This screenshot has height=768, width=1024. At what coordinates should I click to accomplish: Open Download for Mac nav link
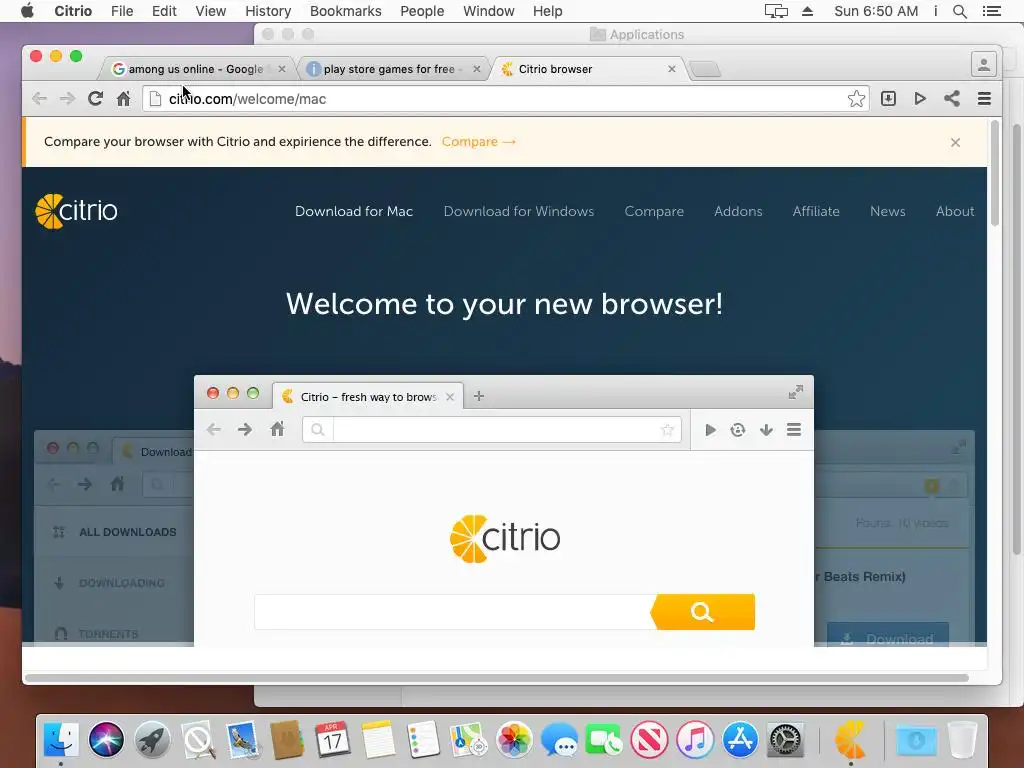(354, 211)
